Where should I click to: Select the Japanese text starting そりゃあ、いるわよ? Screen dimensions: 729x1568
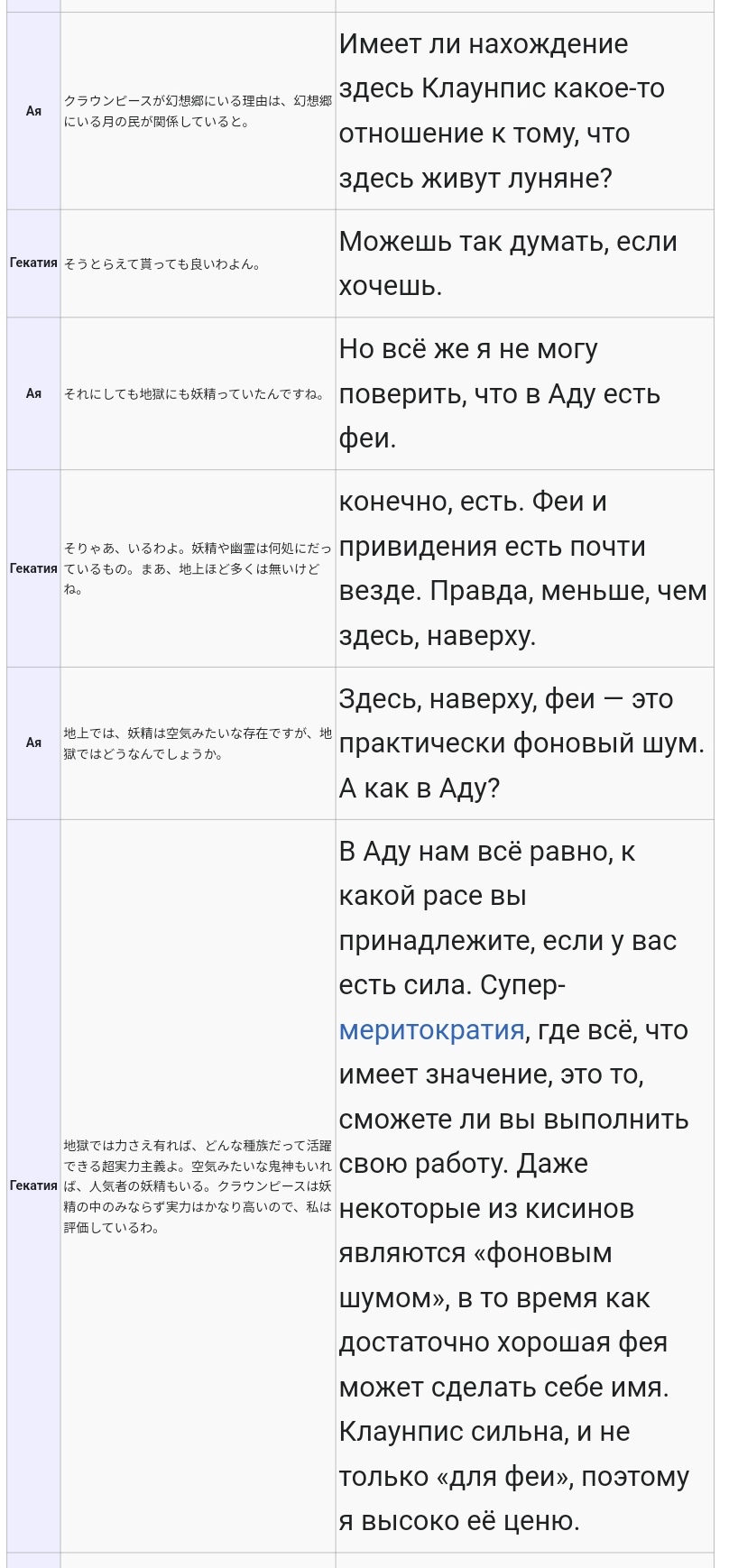pos(198,568)
